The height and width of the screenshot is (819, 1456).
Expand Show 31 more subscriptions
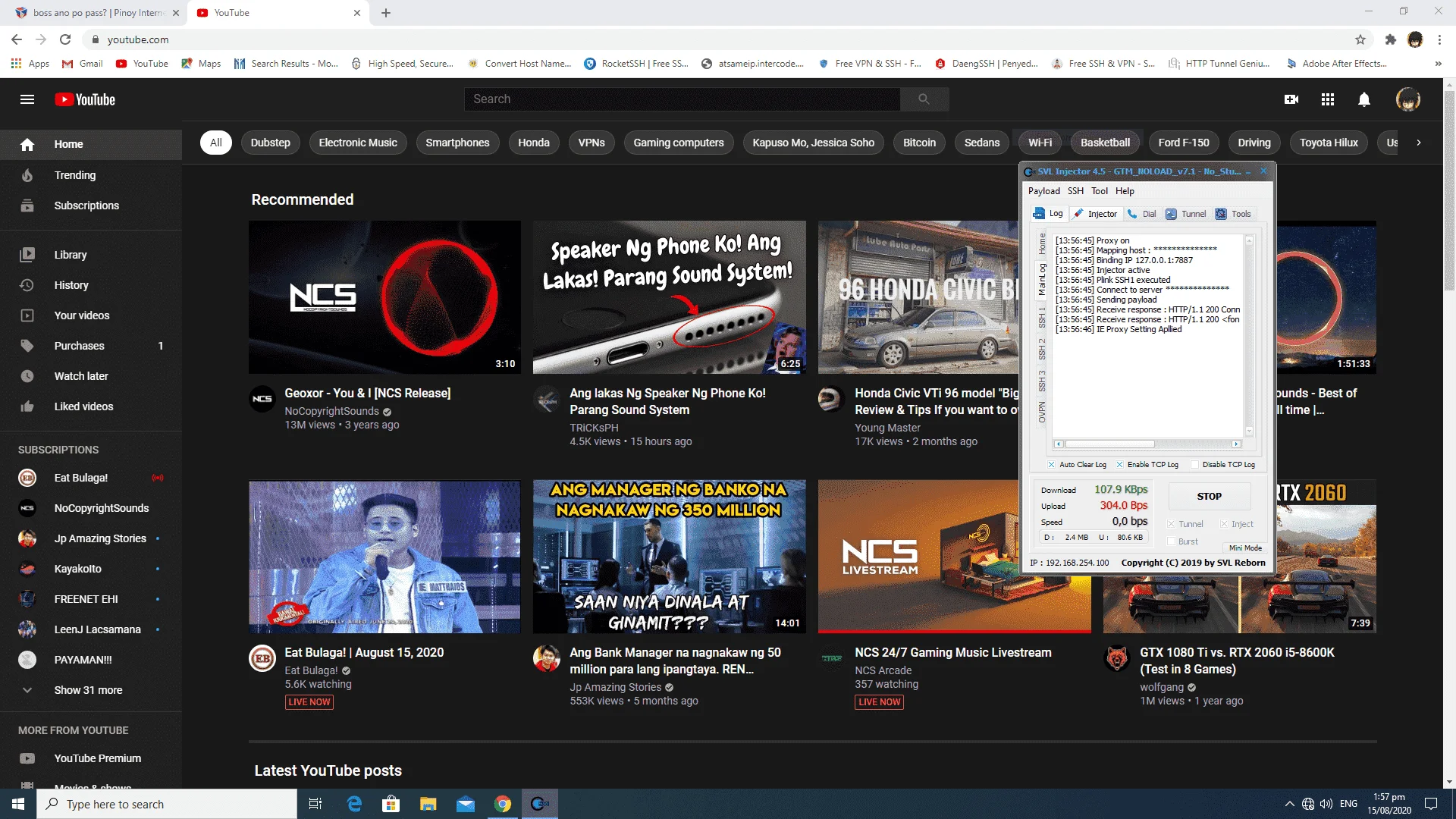(x=91, y=690)
